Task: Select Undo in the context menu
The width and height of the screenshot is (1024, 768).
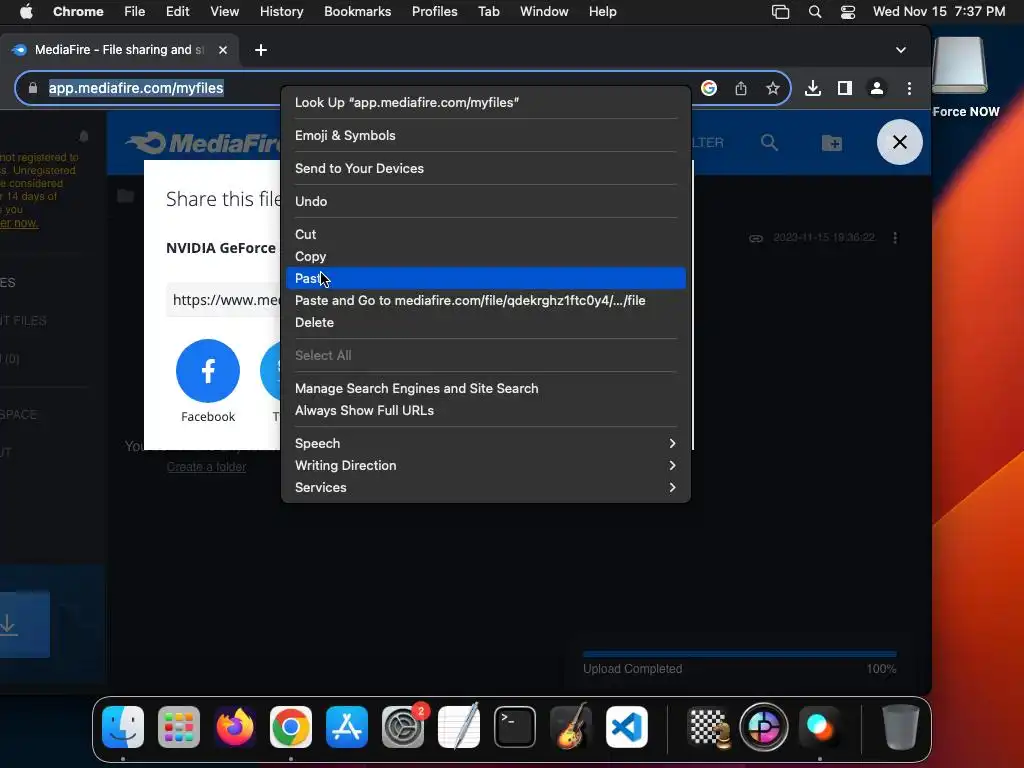Action: [486, 201]
